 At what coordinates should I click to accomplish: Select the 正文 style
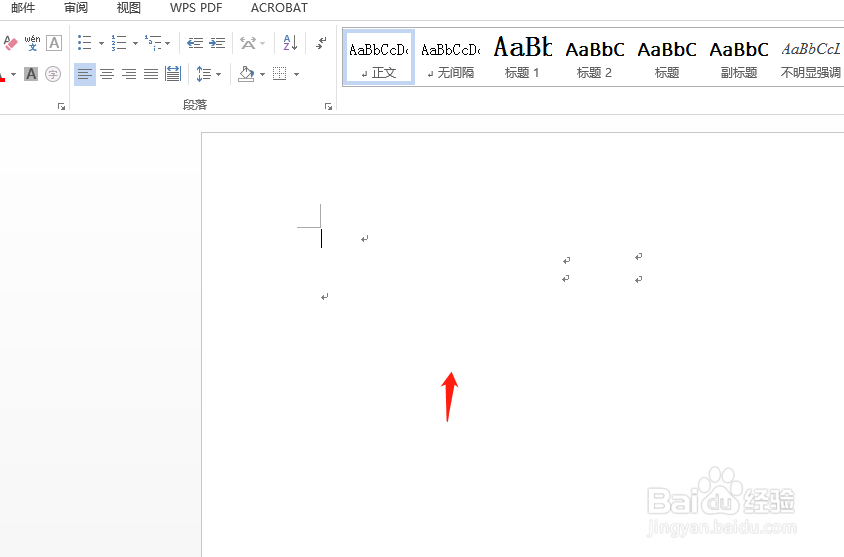point(379,57)
